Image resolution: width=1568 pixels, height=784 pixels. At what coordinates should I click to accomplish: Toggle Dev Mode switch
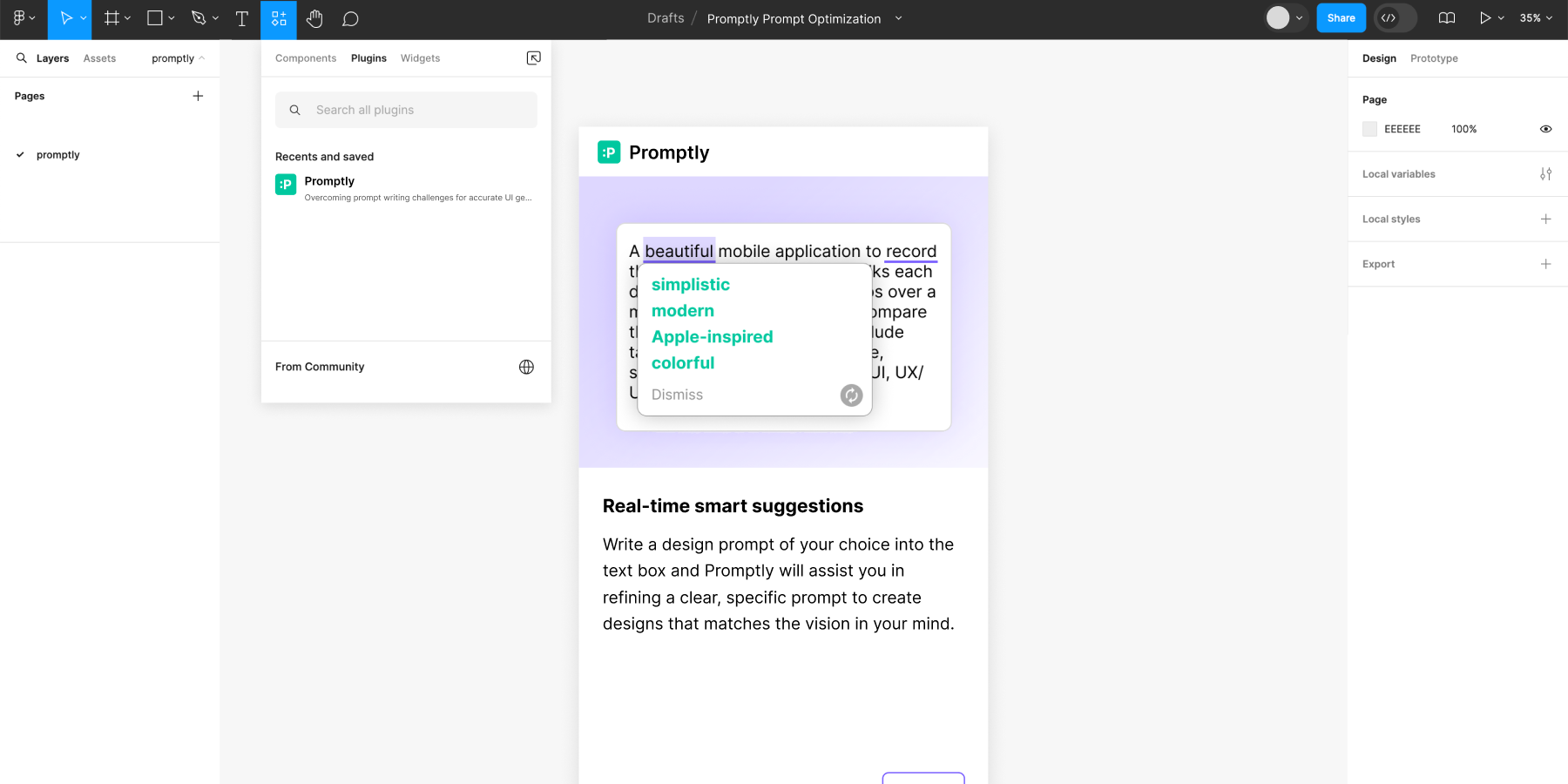coord(1395,18)
